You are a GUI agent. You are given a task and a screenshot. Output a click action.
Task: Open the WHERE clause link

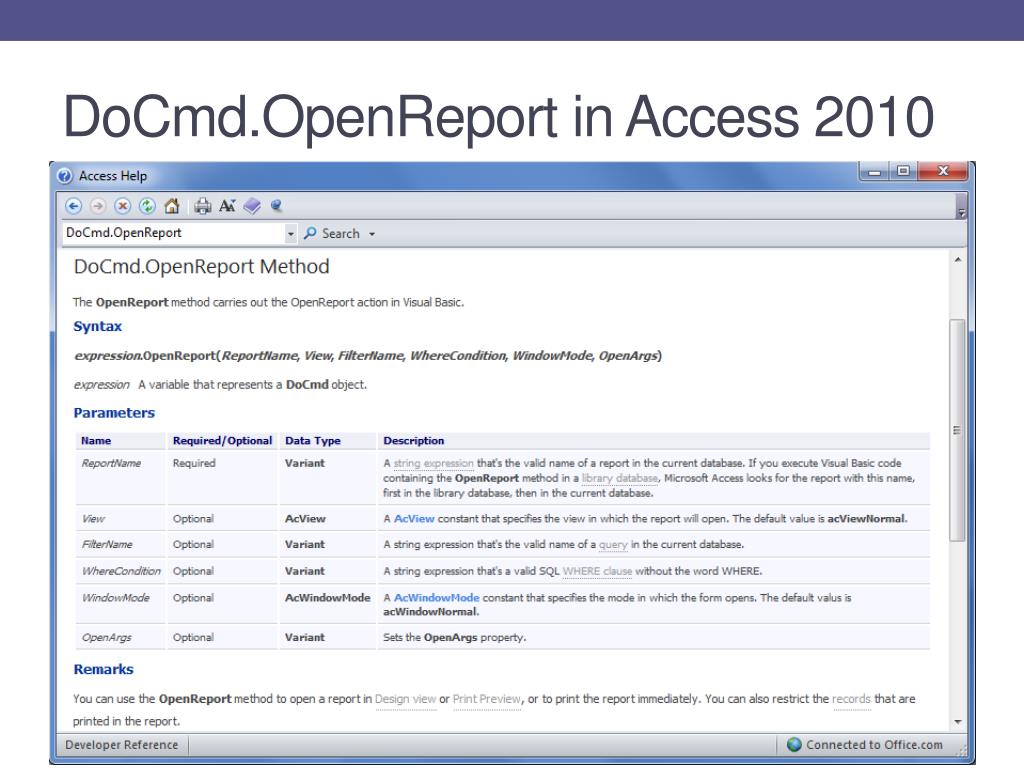[597, 571]
